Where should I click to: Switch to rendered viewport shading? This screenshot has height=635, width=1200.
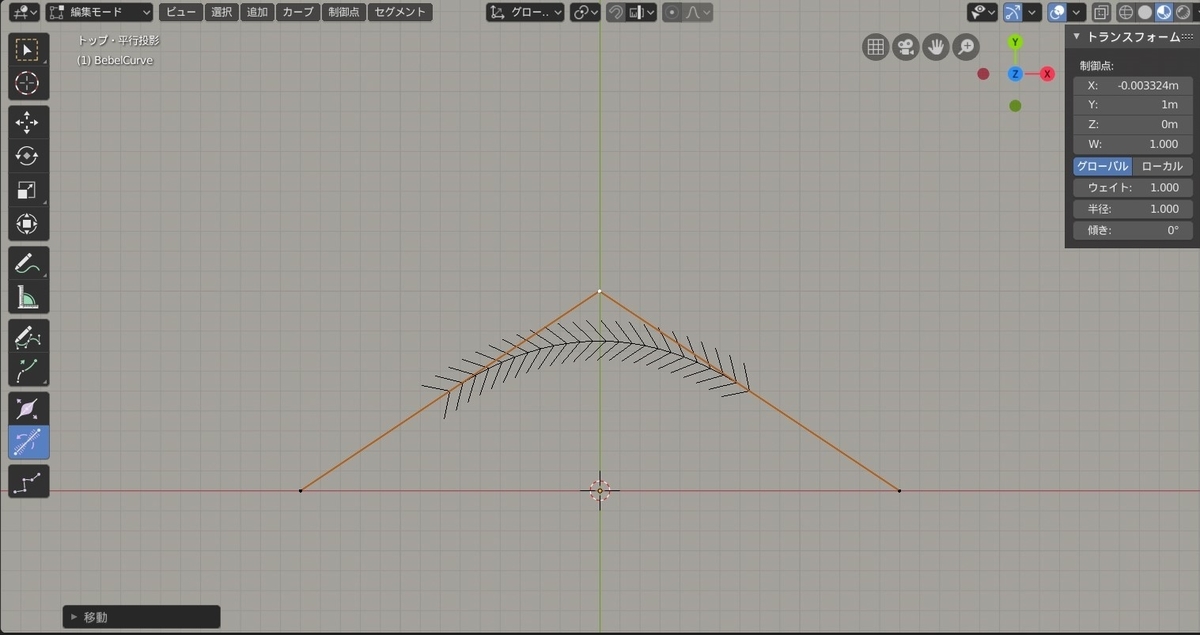1182,13
